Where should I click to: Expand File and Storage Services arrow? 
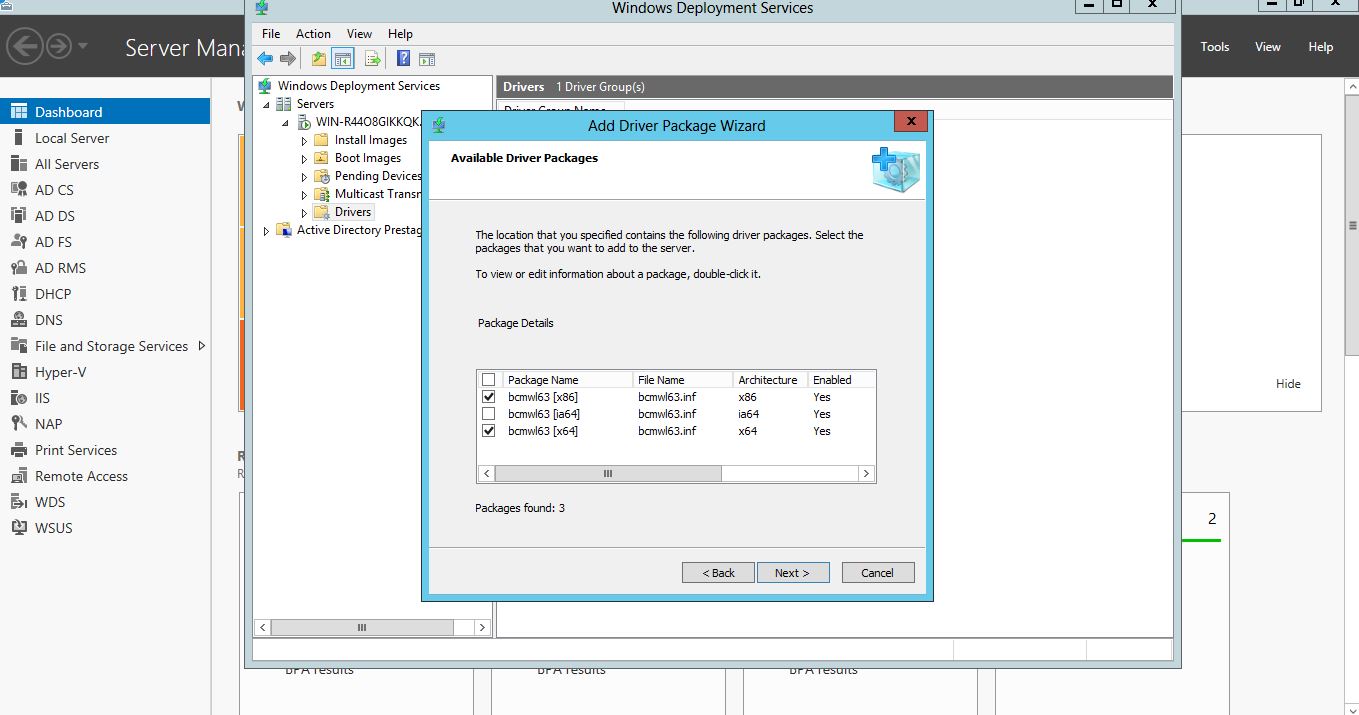coord(202,346)
